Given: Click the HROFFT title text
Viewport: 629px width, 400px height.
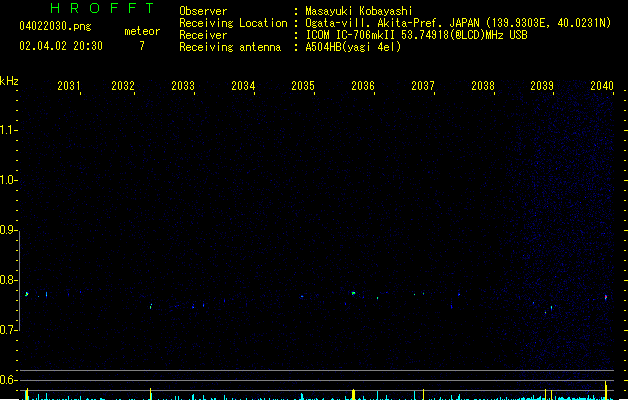Looking at the screenshot, I should 102,8.
